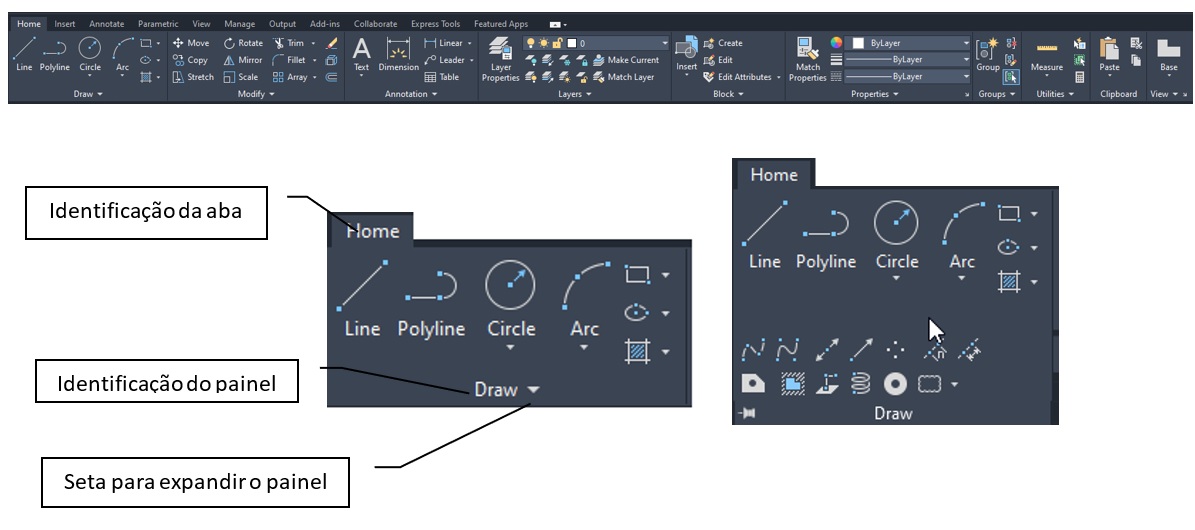Open the Manage ribbon tab

239,24
